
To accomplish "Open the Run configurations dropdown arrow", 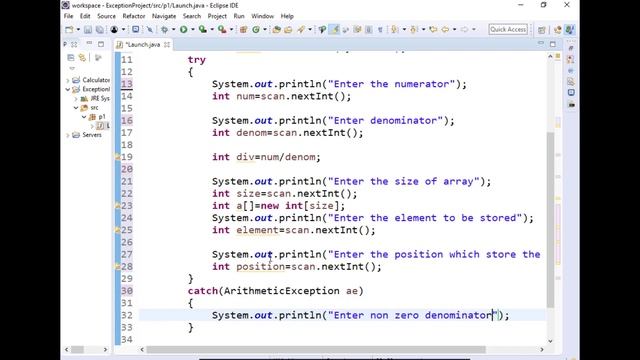I will (193, 29).
